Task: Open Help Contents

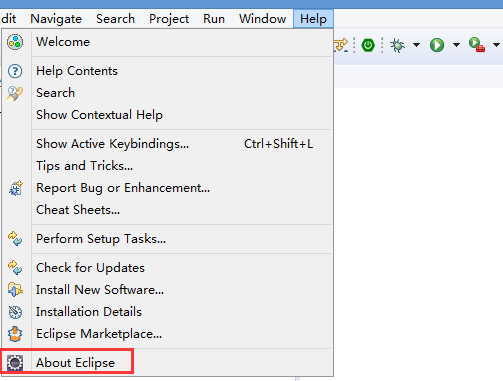Action: (x=167, y=71)
